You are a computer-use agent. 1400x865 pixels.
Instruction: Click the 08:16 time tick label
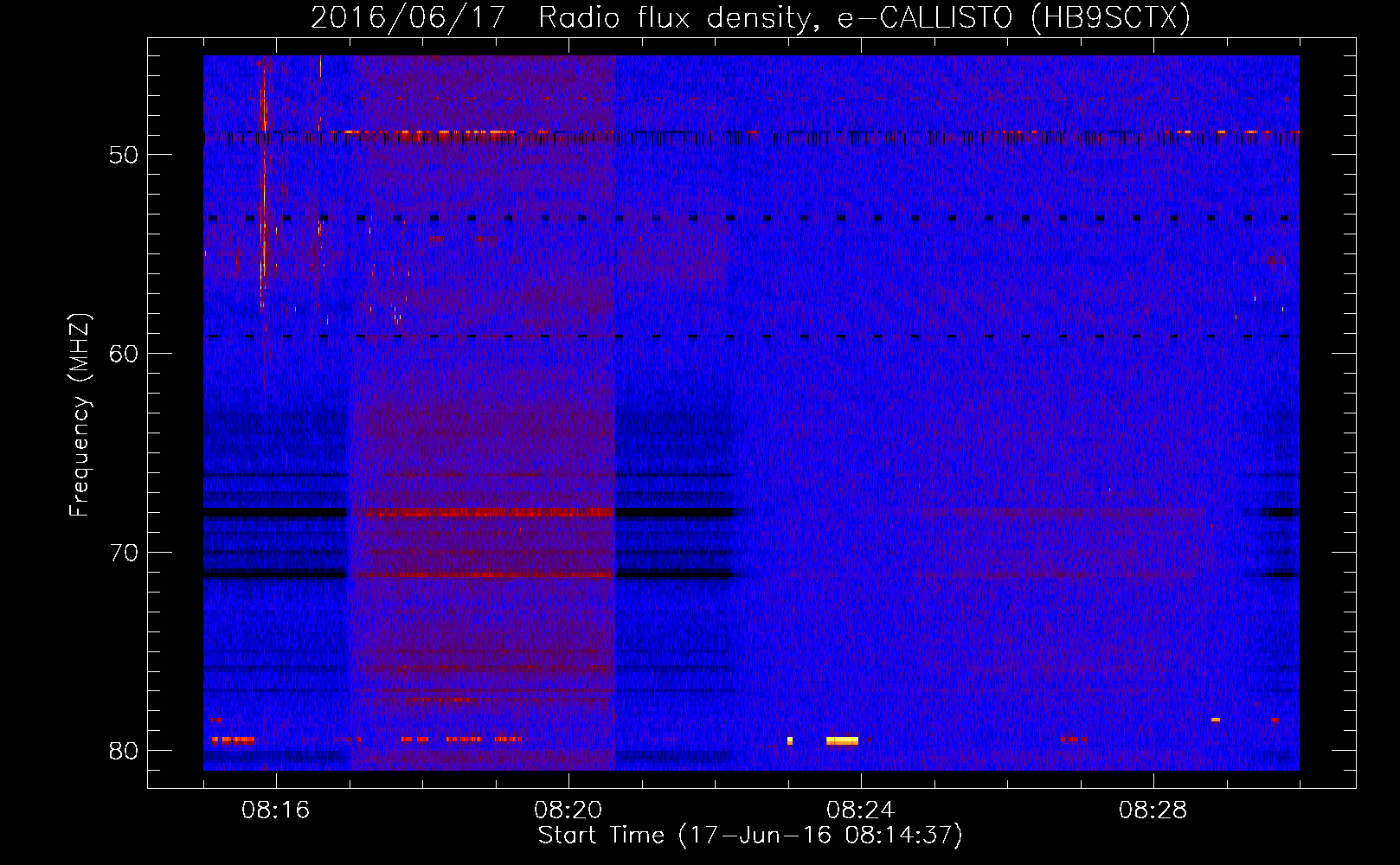pos(276,811)
